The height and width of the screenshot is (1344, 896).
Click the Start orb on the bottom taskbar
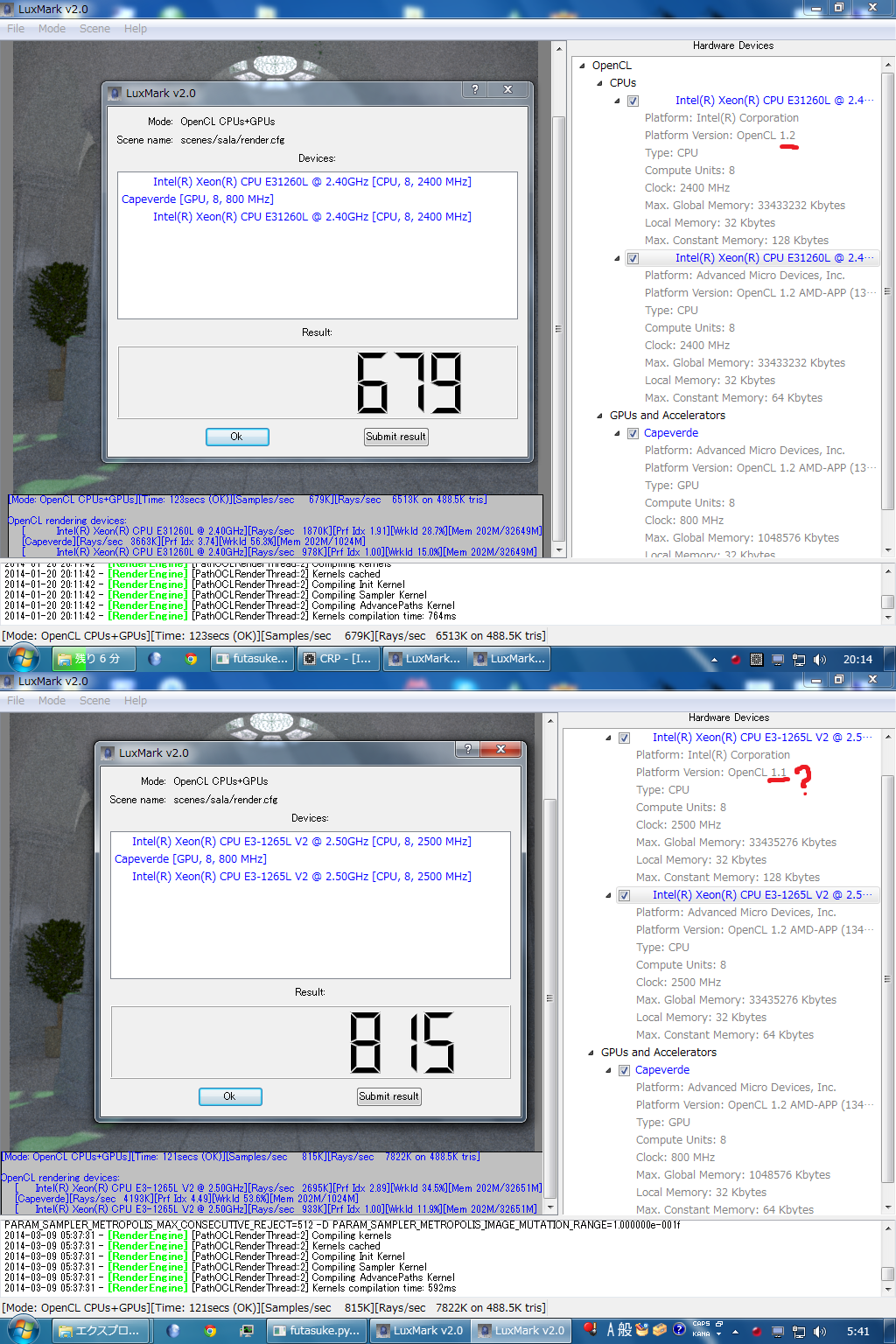click(x=23, y=1331)
